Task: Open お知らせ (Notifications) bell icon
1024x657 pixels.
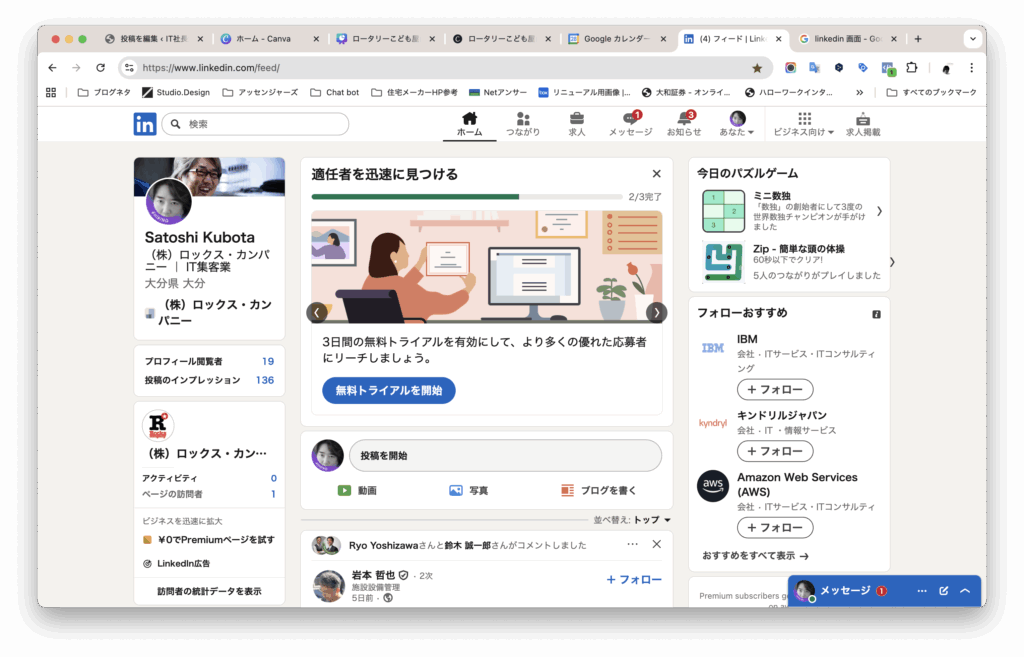Action: [684, 119]
